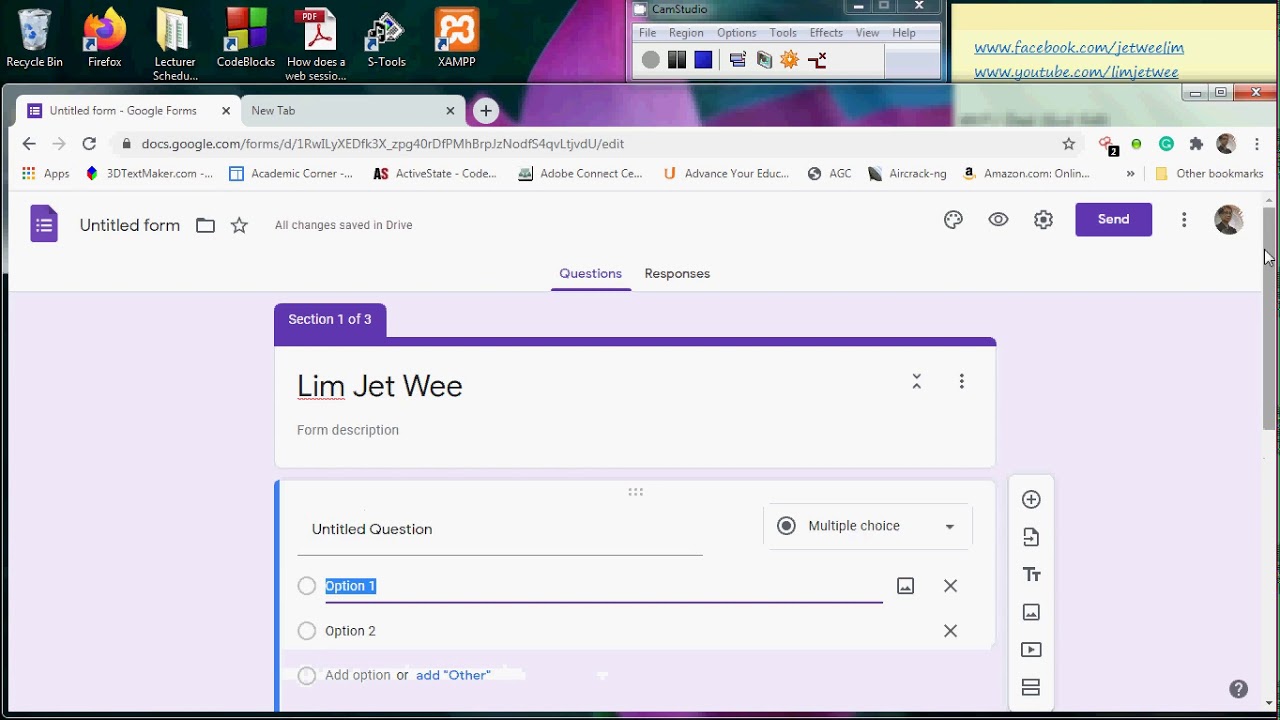Click the question drag handle
1280x720 pixels.
coord(635,492)
